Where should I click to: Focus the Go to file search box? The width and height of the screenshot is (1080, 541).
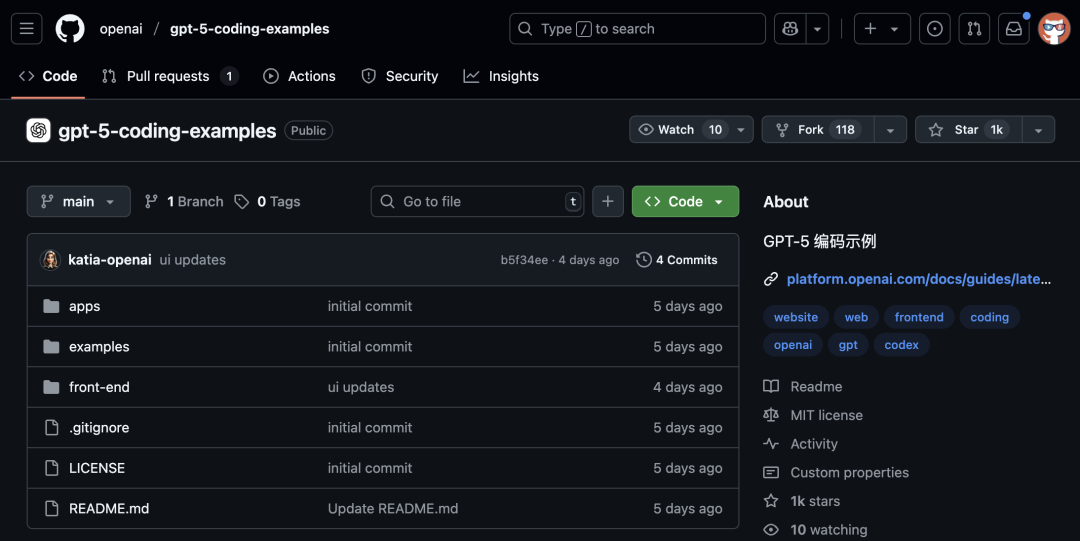point(477,201)
